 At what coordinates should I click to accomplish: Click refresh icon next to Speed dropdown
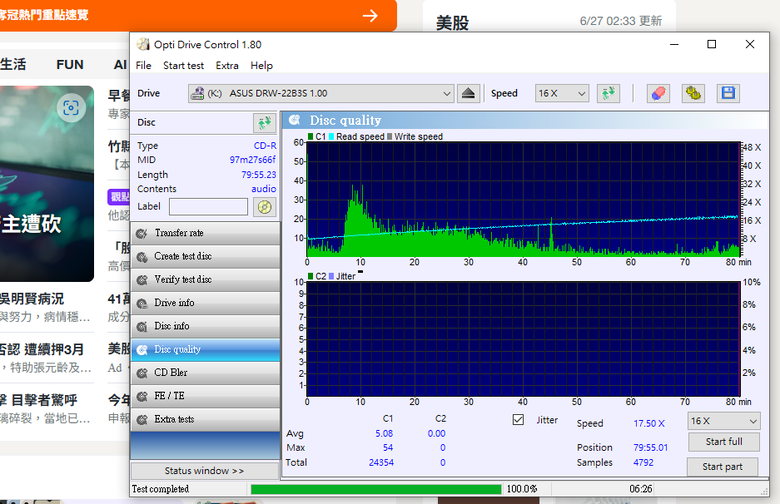(x=608, y=93)
